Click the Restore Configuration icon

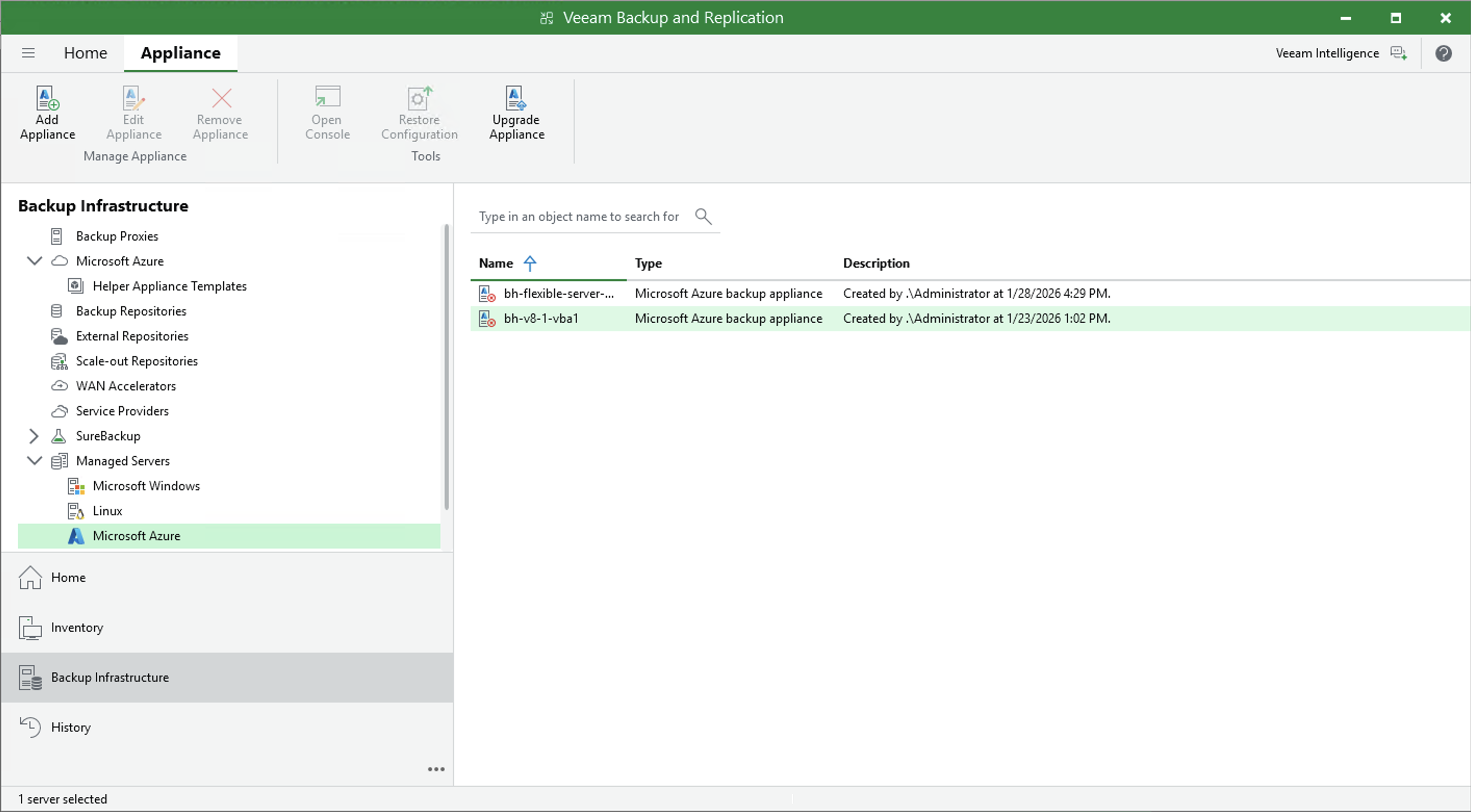pos(420,98)
